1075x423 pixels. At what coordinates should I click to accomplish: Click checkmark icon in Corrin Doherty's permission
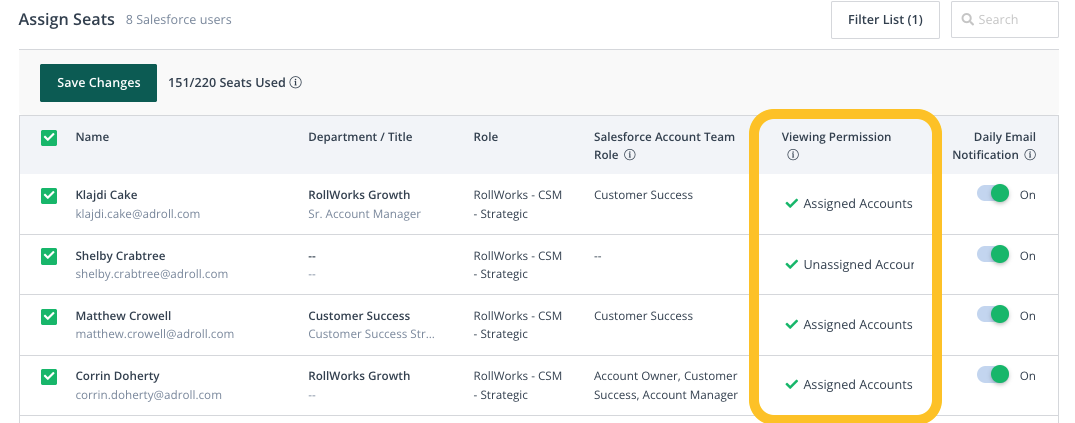(791, 385)
